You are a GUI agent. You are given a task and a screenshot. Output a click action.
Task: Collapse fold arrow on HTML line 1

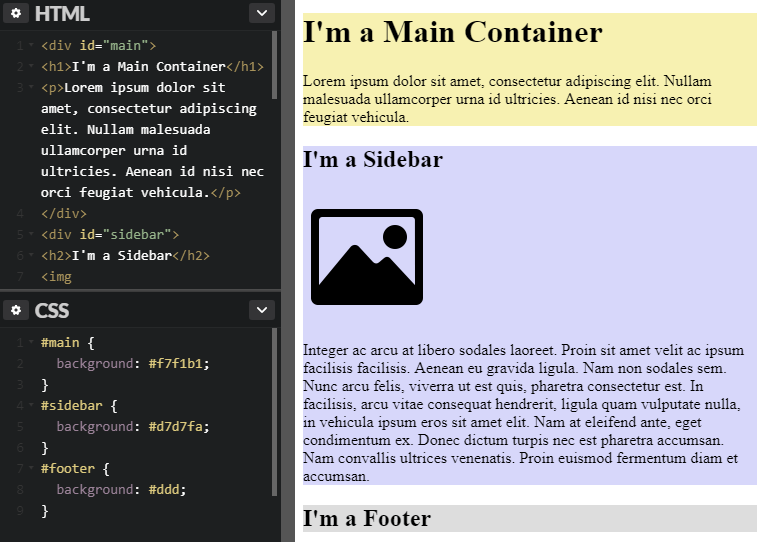tap(31, 45)
